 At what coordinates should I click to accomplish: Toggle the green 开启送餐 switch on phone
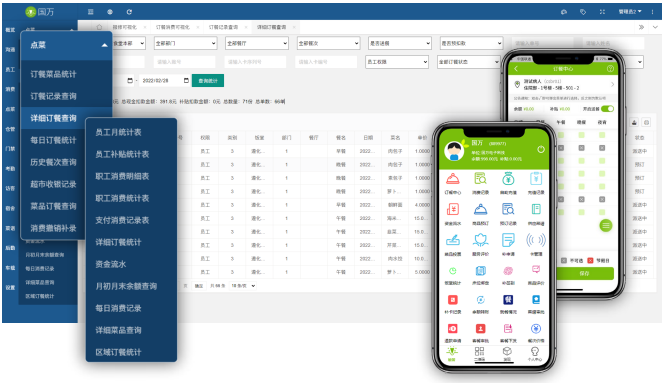[x=607, y=109]
